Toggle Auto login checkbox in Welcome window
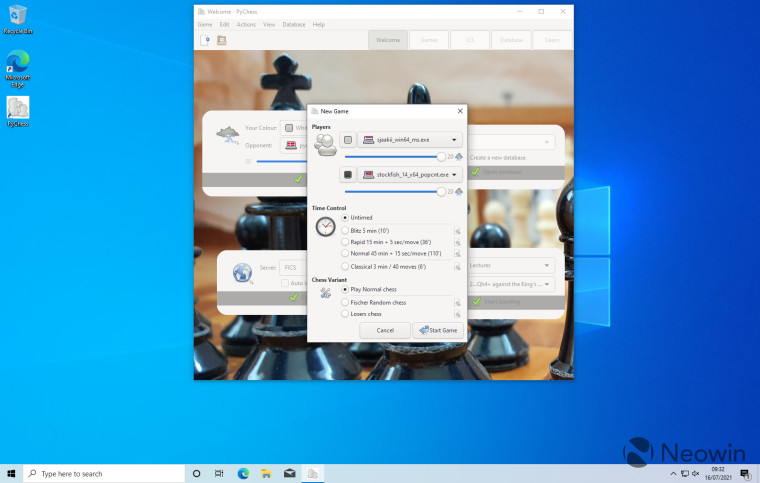 [x=285, y=283]
